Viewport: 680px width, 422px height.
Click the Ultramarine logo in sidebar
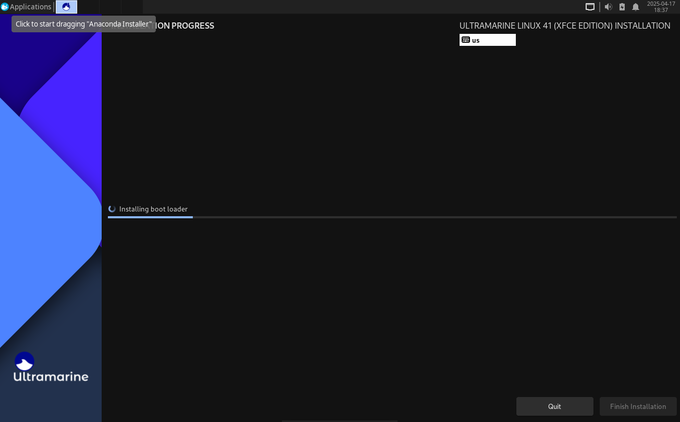pyautogui.click(x=24, y=361)
